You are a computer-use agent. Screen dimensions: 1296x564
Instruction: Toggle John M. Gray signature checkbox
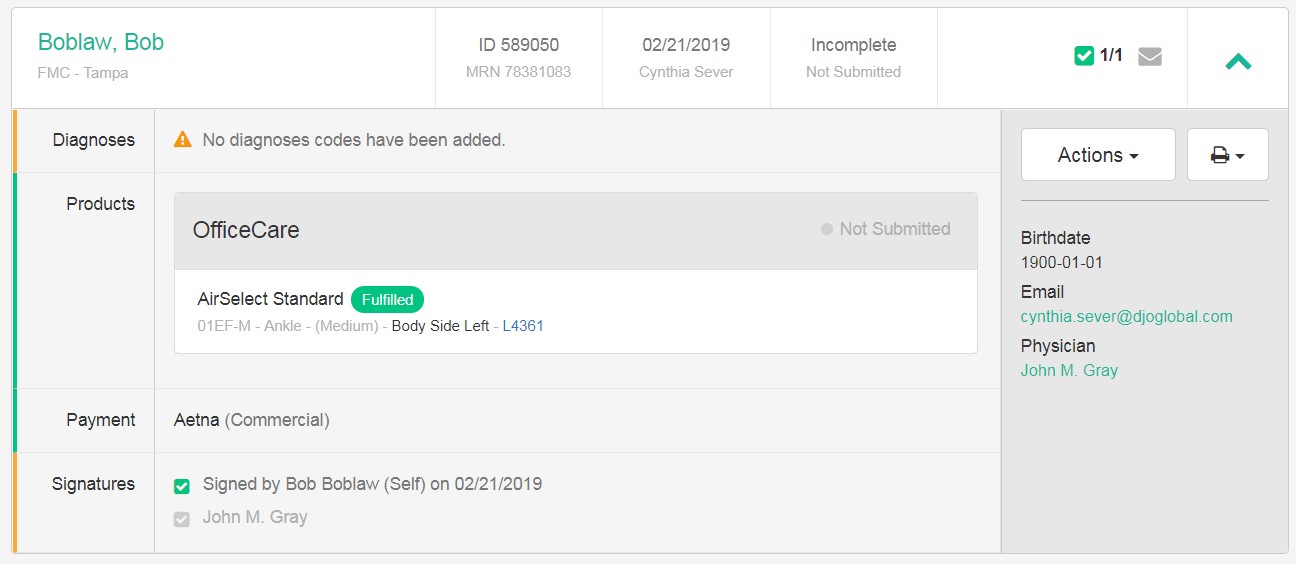click(x=182, y=519)
